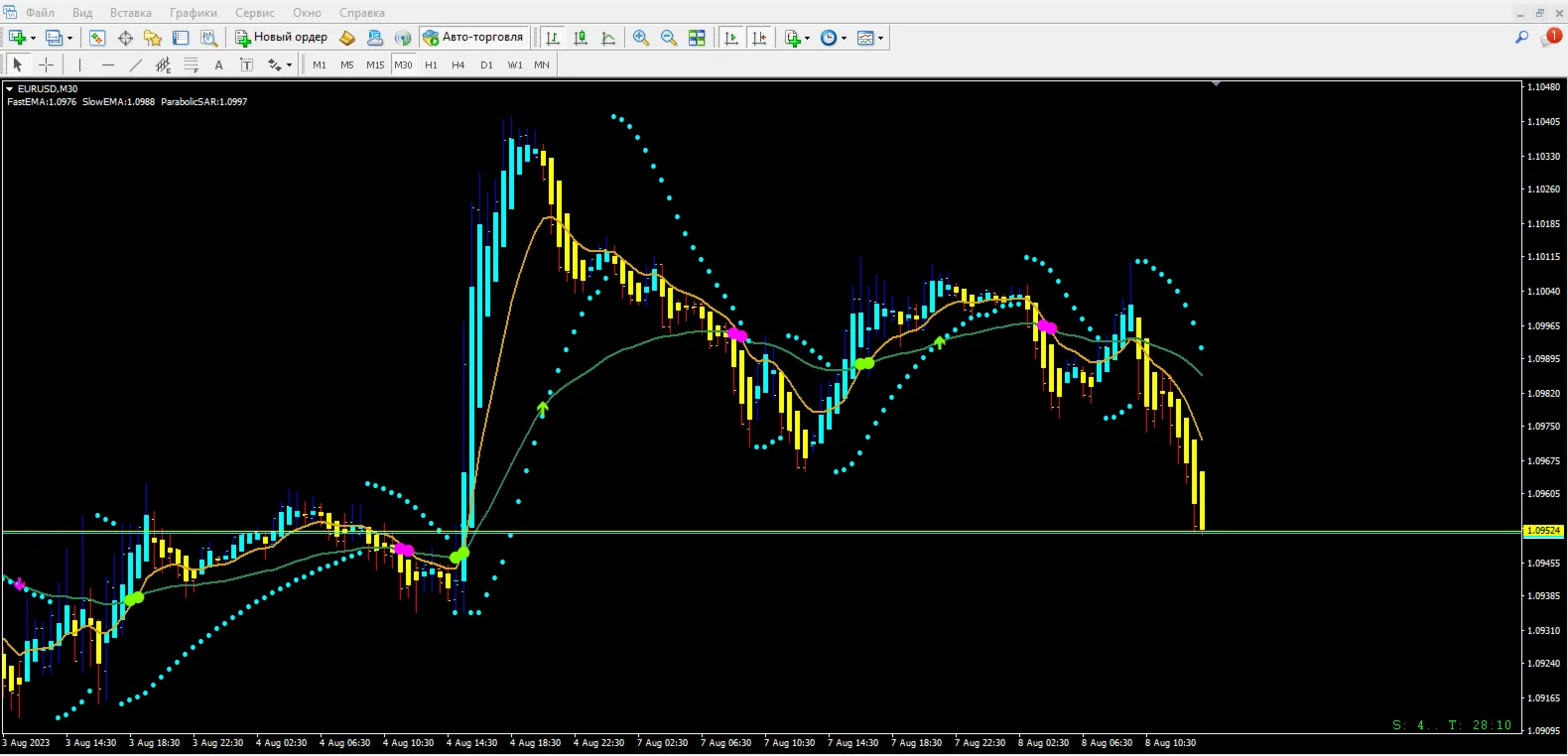Click the chart shift marker triangle
Image resolution: width=1568 pixels, height=756 pixels.
[1216, 84]
